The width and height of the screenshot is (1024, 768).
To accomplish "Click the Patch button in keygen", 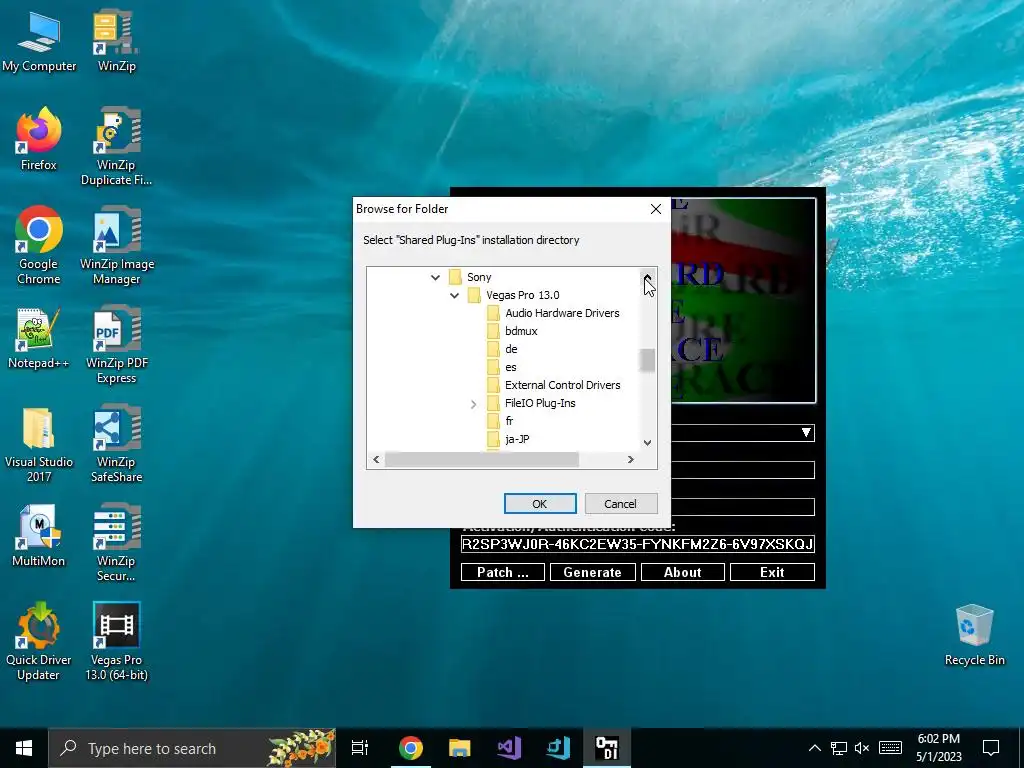I will pyautogui.click(x=503, y=572).
